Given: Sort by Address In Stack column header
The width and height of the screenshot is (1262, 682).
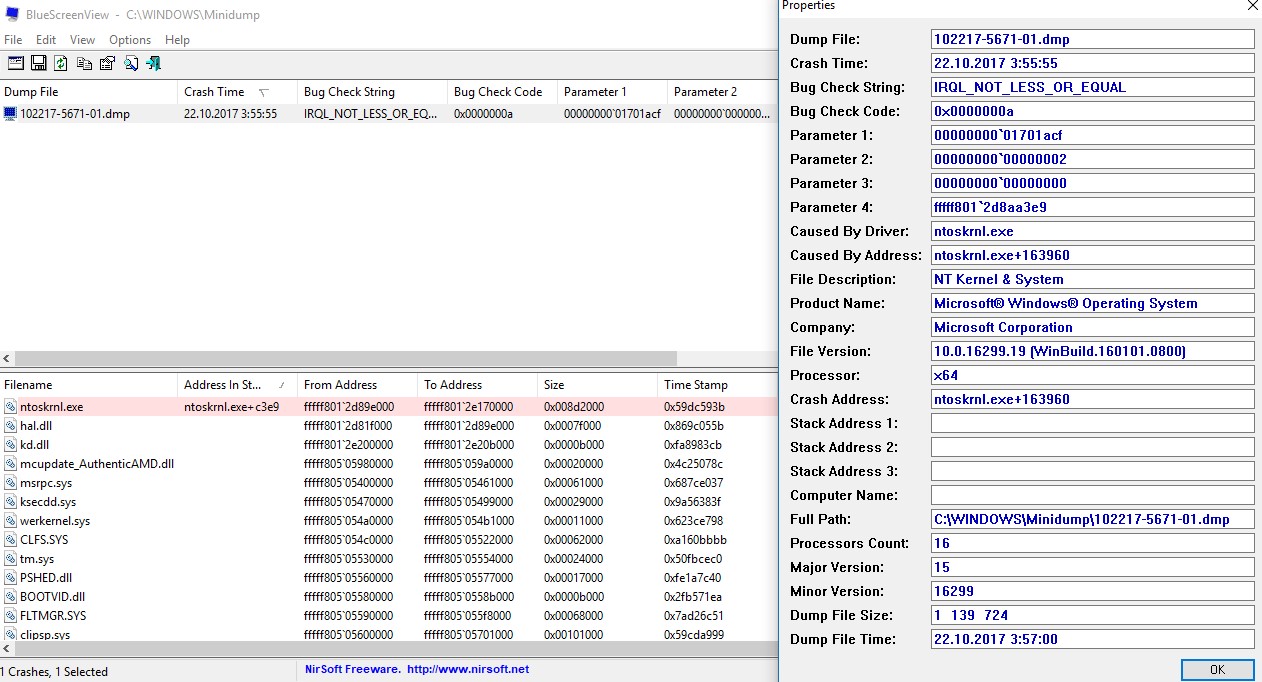Looking at the screenshot, I should pos(239,385).
